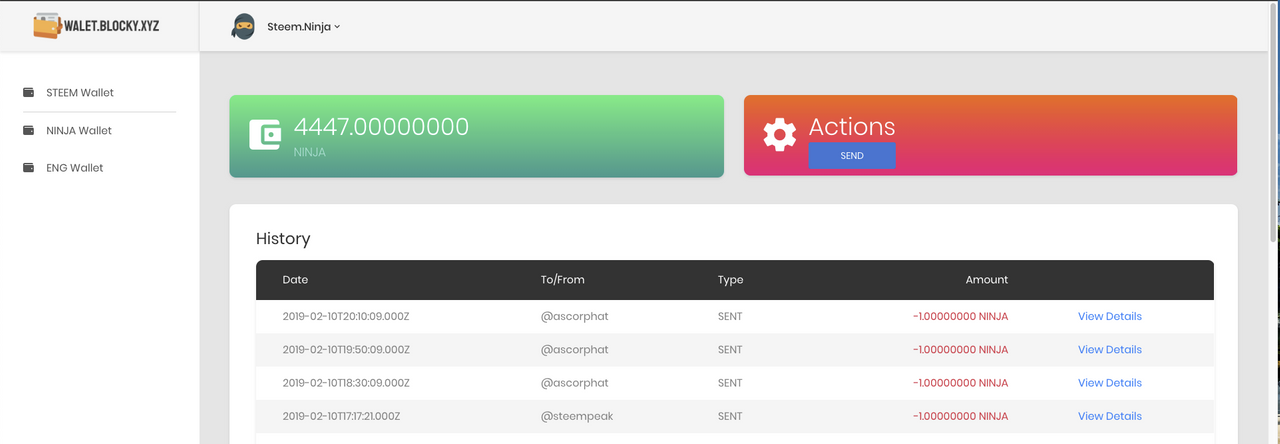Open ENG Wallet in sidebar
This screenshot has width=1280, height=444.
(x=75, y=168)
